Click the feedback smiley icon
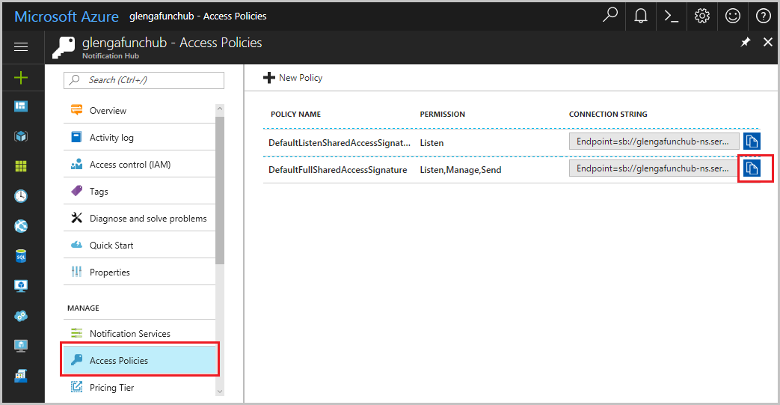The image size is (780, 405). point(732,16)
